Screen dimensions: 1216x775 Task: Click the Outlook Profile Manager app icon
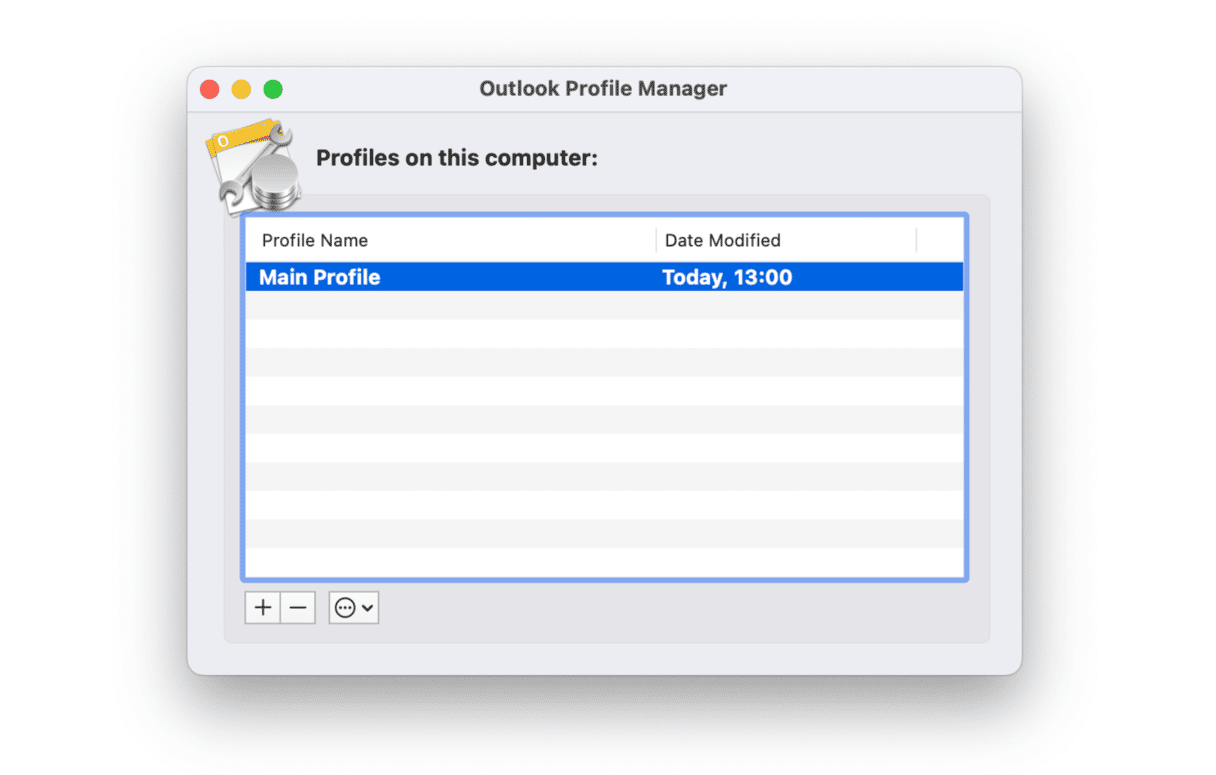[x=254, y=166]
